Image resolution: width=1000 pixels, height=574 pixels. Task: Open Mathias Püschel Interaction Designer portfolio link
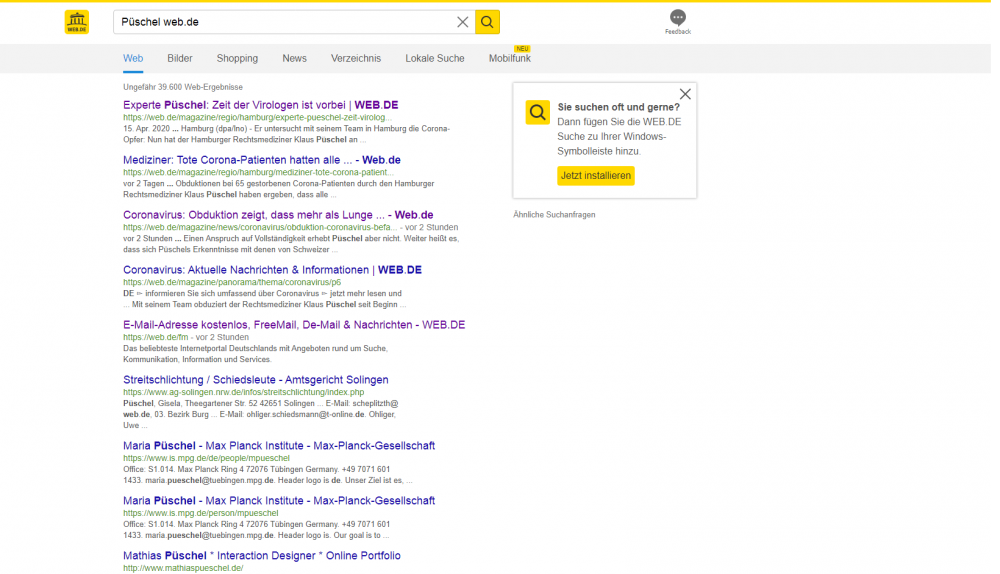pyautogui.click(x=261, y=555)
